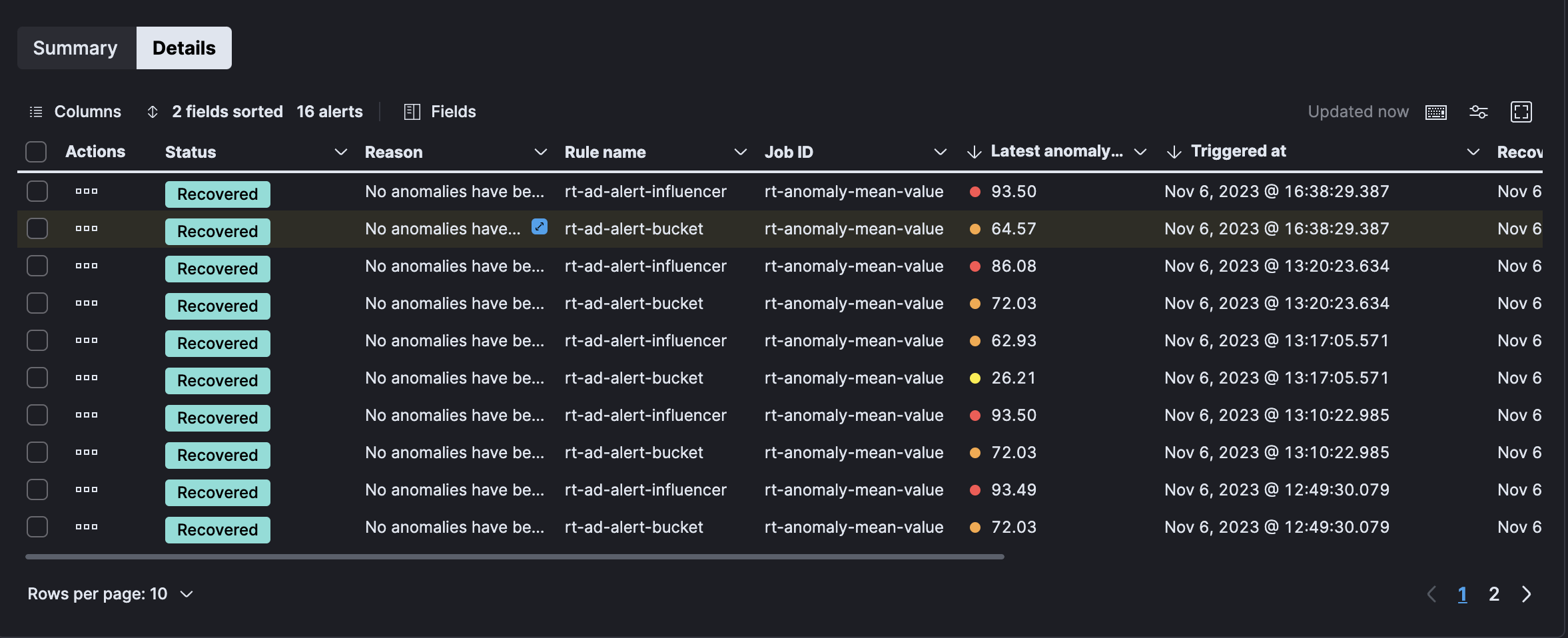Click sort arrow on Latest anomaly column
This screenshot has height=638, width=1568.
[x=974, y=153]
